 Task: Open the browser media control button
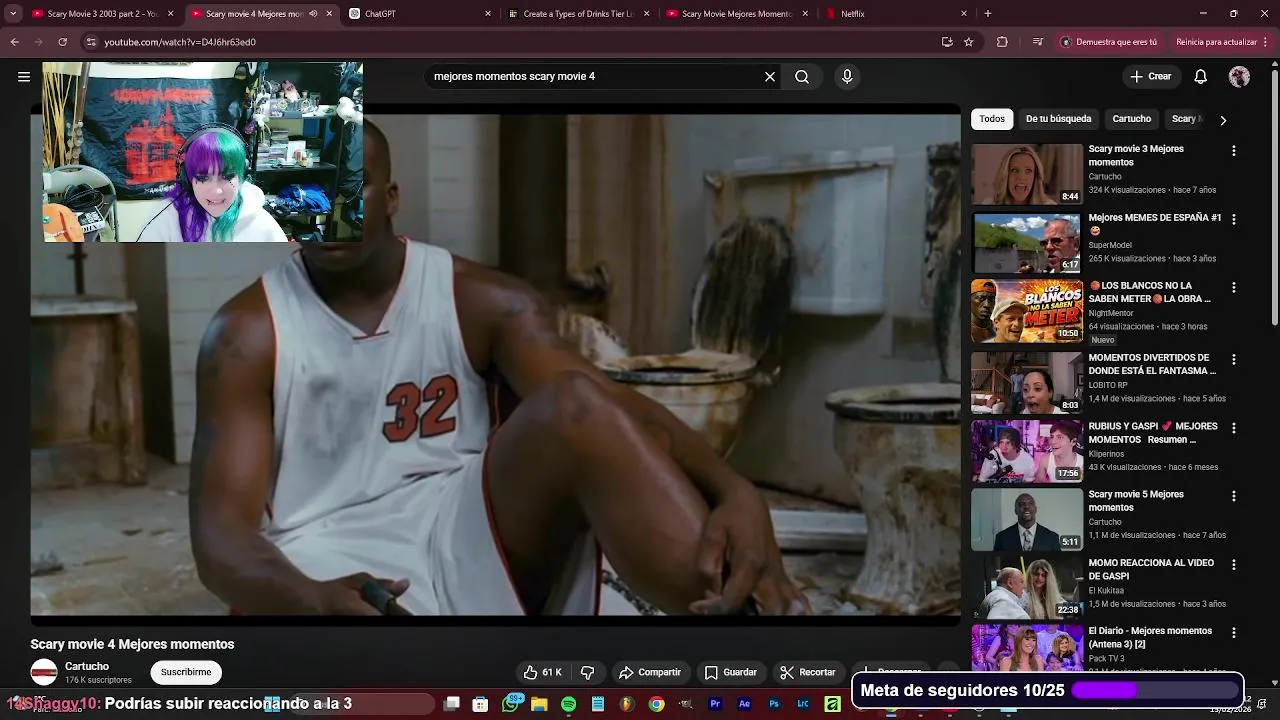click(1038, 42)
